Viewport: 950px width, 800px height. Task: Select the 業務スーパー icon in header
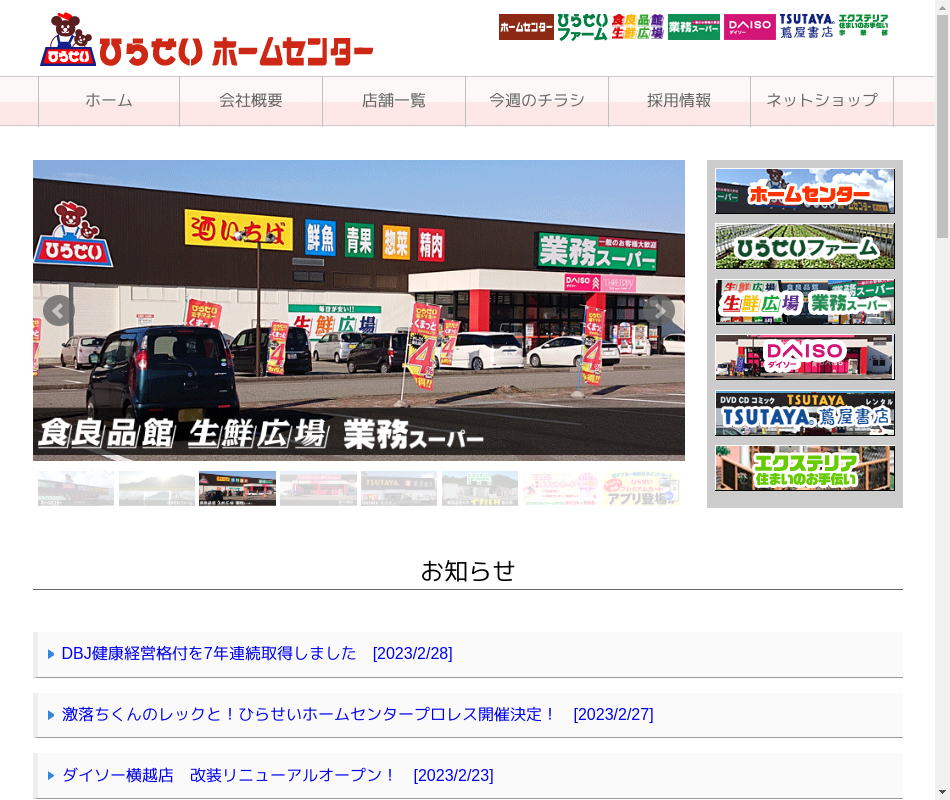click(x=694, y=27)
